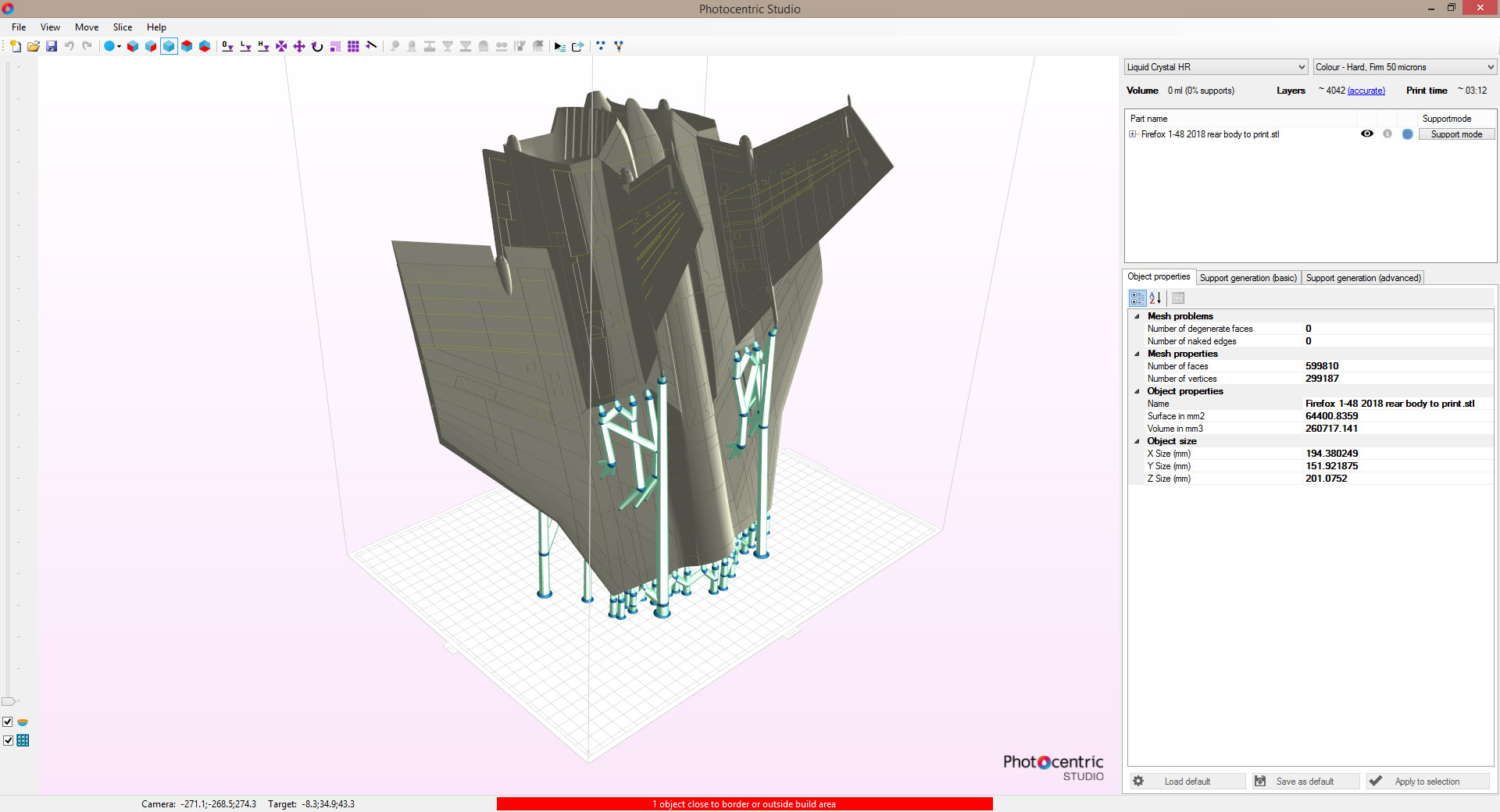Image resolution: width=1500 pixels, height=812 pixels.
Task: Click the purple grid array icon
Action: tap(353, 46)
